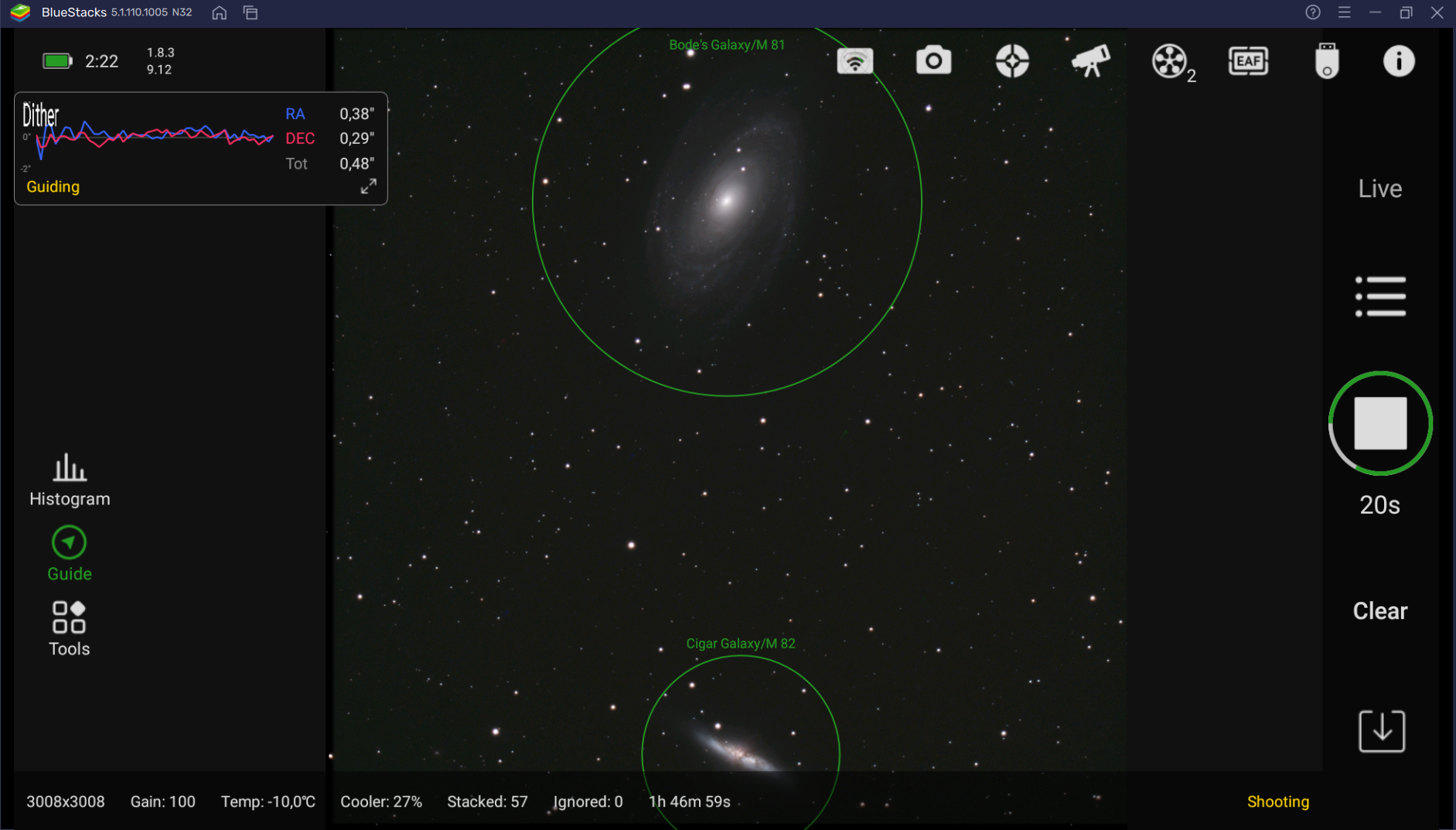Screen dimensions: 1456x830
Task: Open BlueStacks multi-instance window icon
Action: click(251, 12)
